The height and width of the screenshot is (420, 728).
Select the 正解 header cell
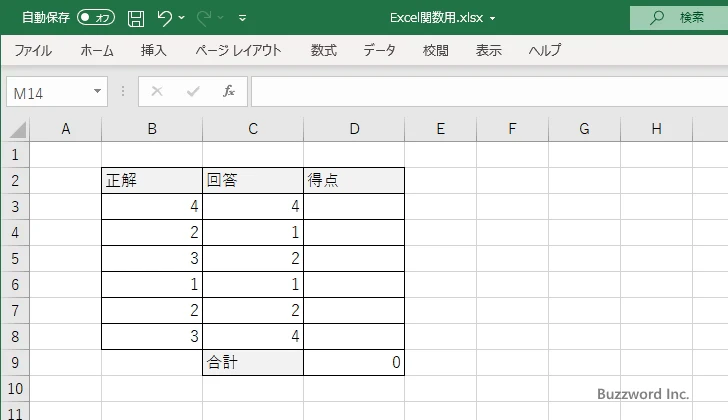pyautogui.click(x=152, y=181)
